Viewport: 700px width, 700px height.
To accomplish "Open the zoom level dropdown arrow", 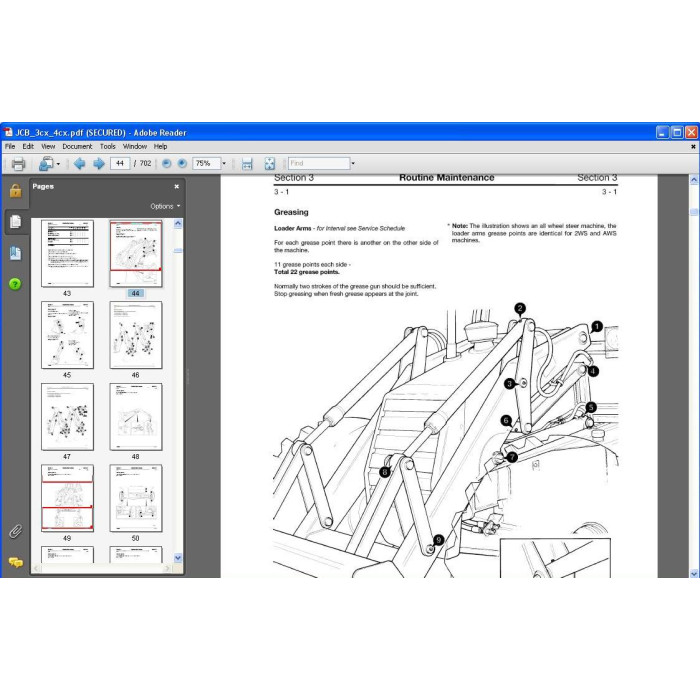I will [224, 163].
